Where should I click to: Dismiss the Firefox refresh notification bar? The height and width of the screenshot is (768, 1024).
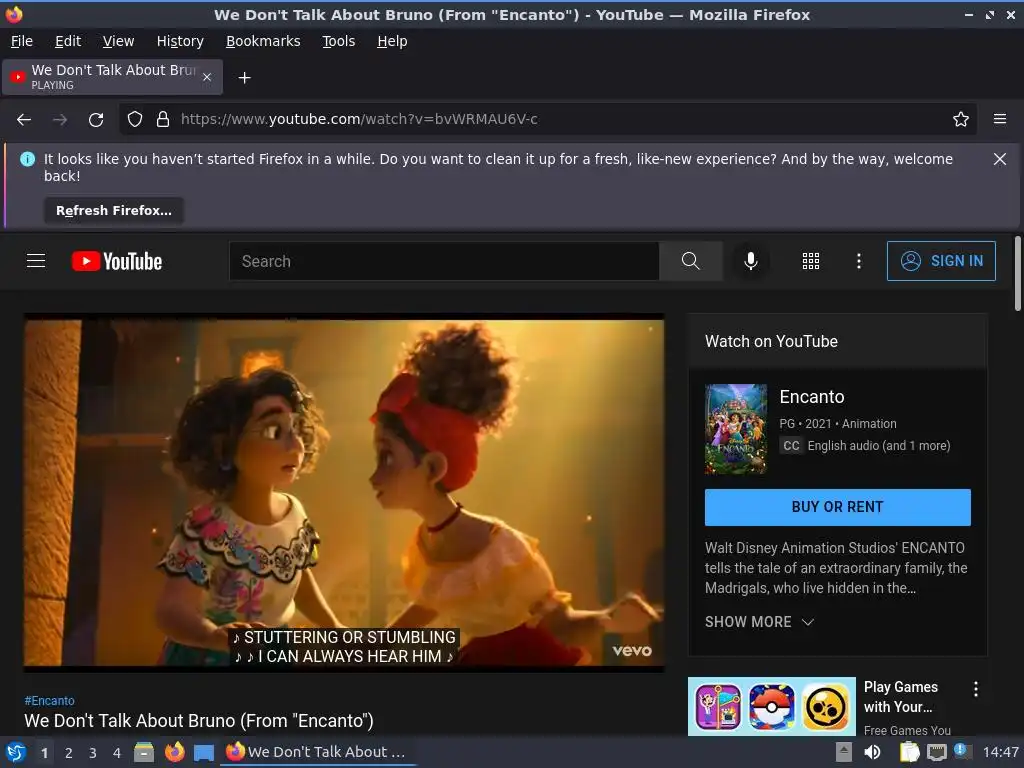click(x=1000, y=159)
